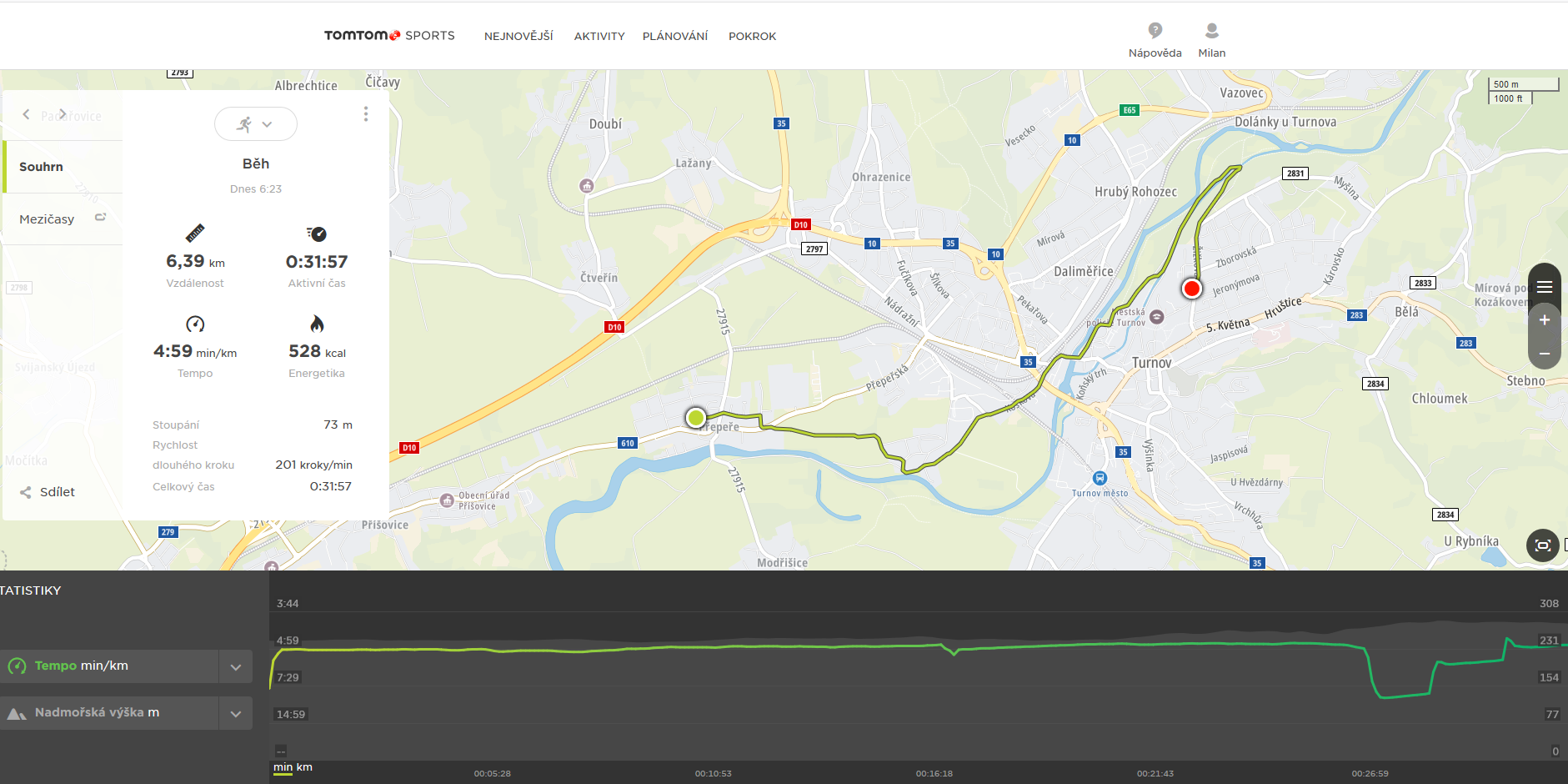Click the calories flame icon

tap(317, 324)
